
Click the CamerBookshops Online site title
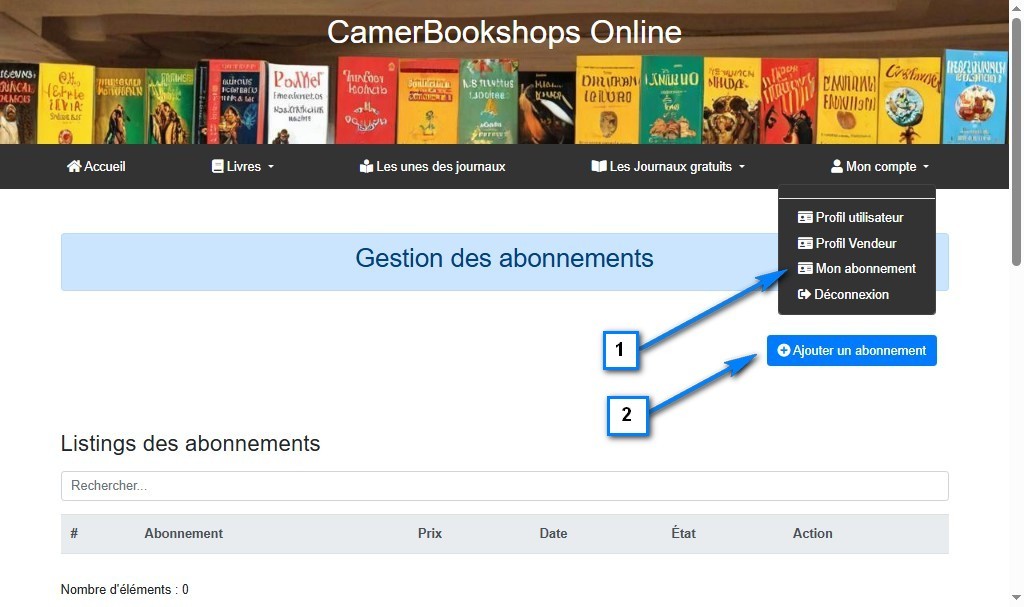click(x=504, y=32)
